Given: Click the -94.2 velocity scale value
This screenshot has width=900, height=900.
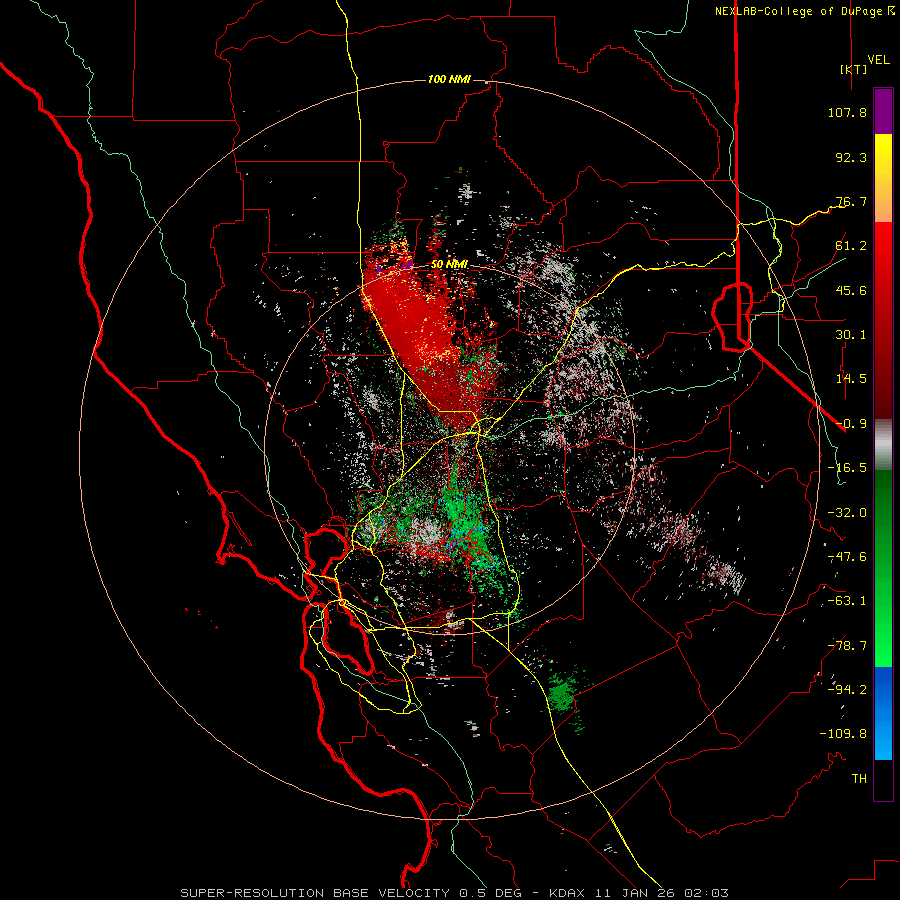Looking at the screenshot, I should [x=847, y=690].
